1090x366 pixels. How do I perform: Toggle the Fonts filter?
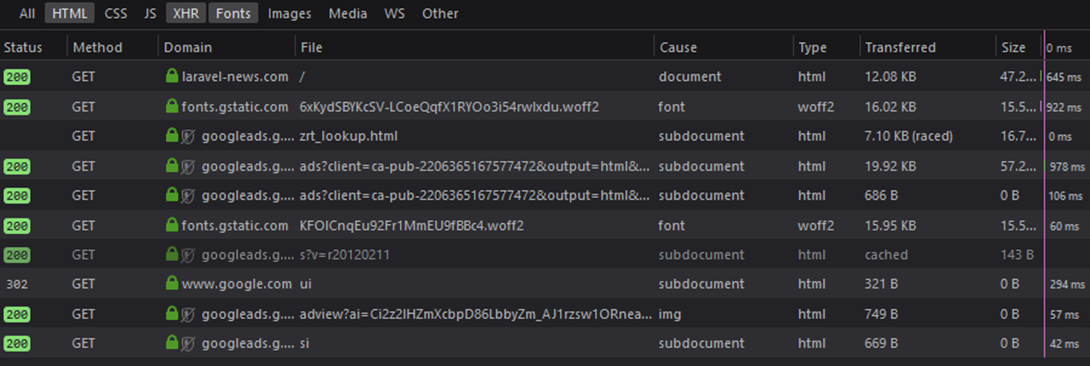233,13
